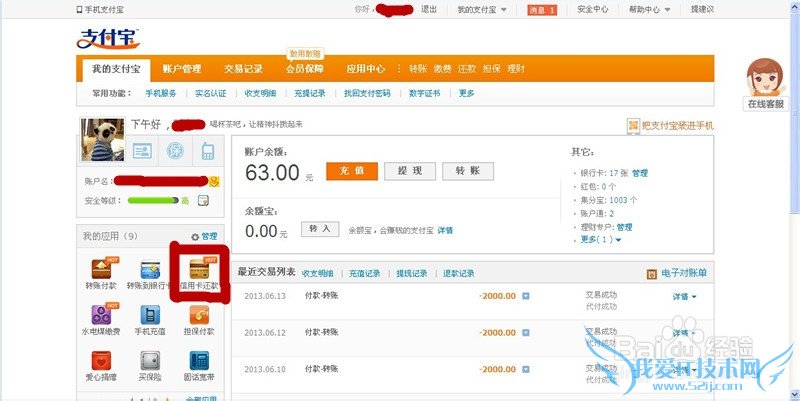This screenshot has width=800, height=401.
Task: Click the icon next to security level
Action: click(x=203, y=200)
